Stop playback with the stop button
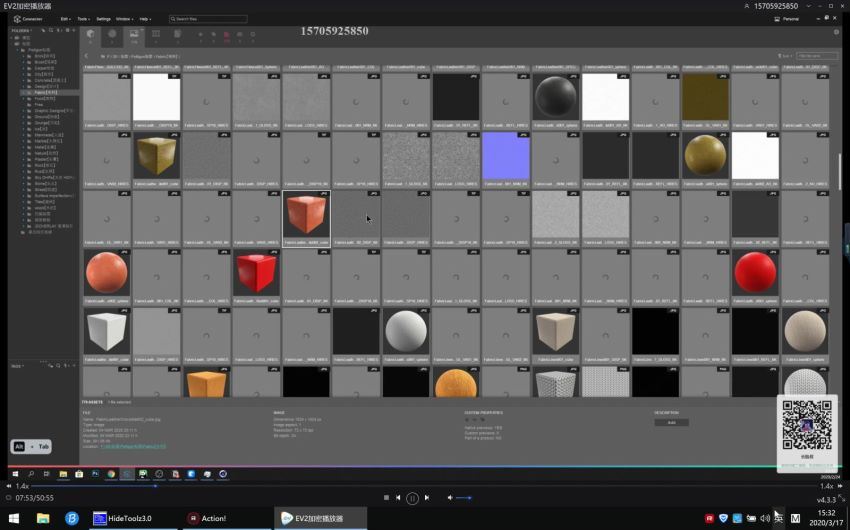 (386, 497)
